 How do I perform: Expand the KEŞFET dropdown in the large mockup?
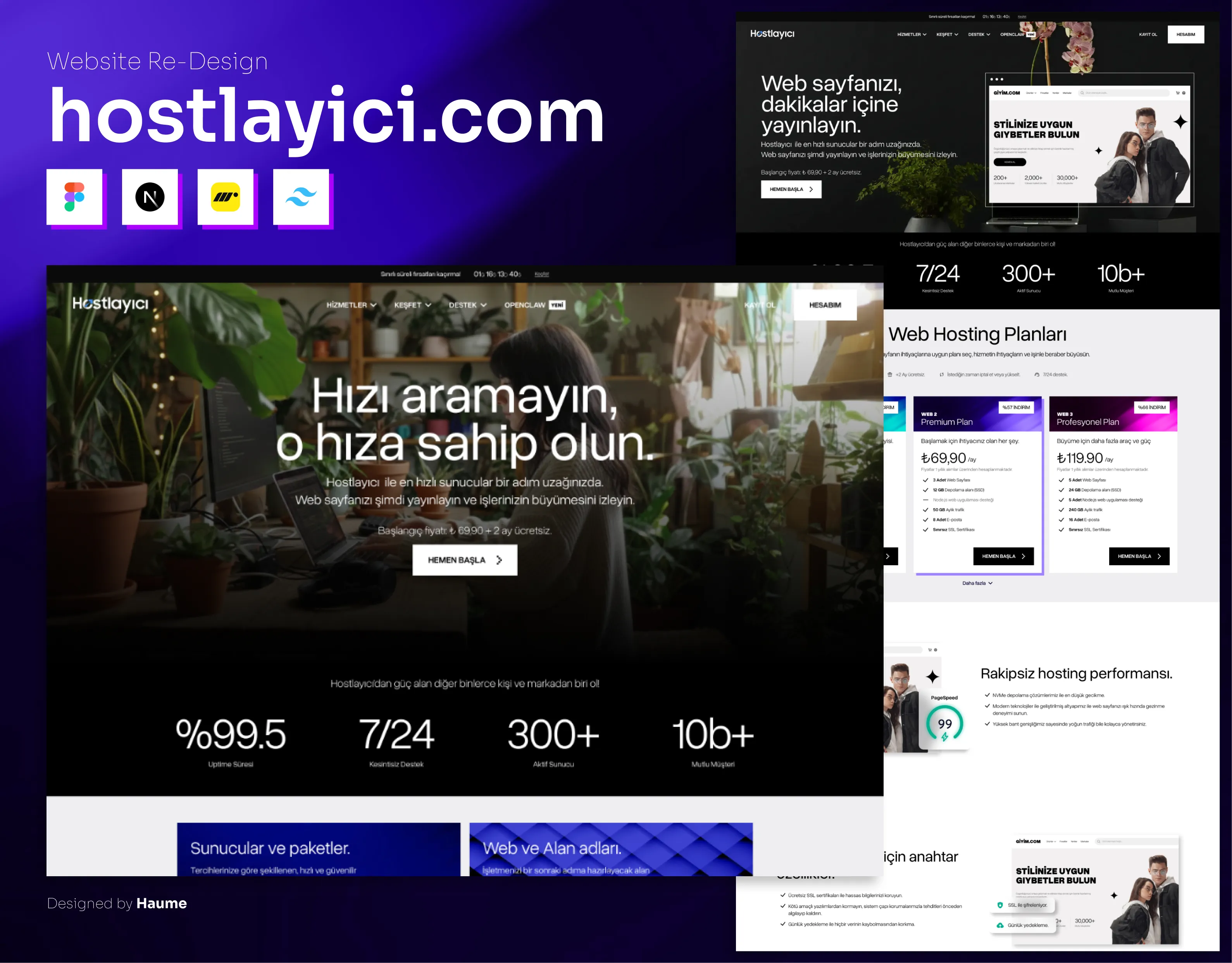click(x=412, y=305)
